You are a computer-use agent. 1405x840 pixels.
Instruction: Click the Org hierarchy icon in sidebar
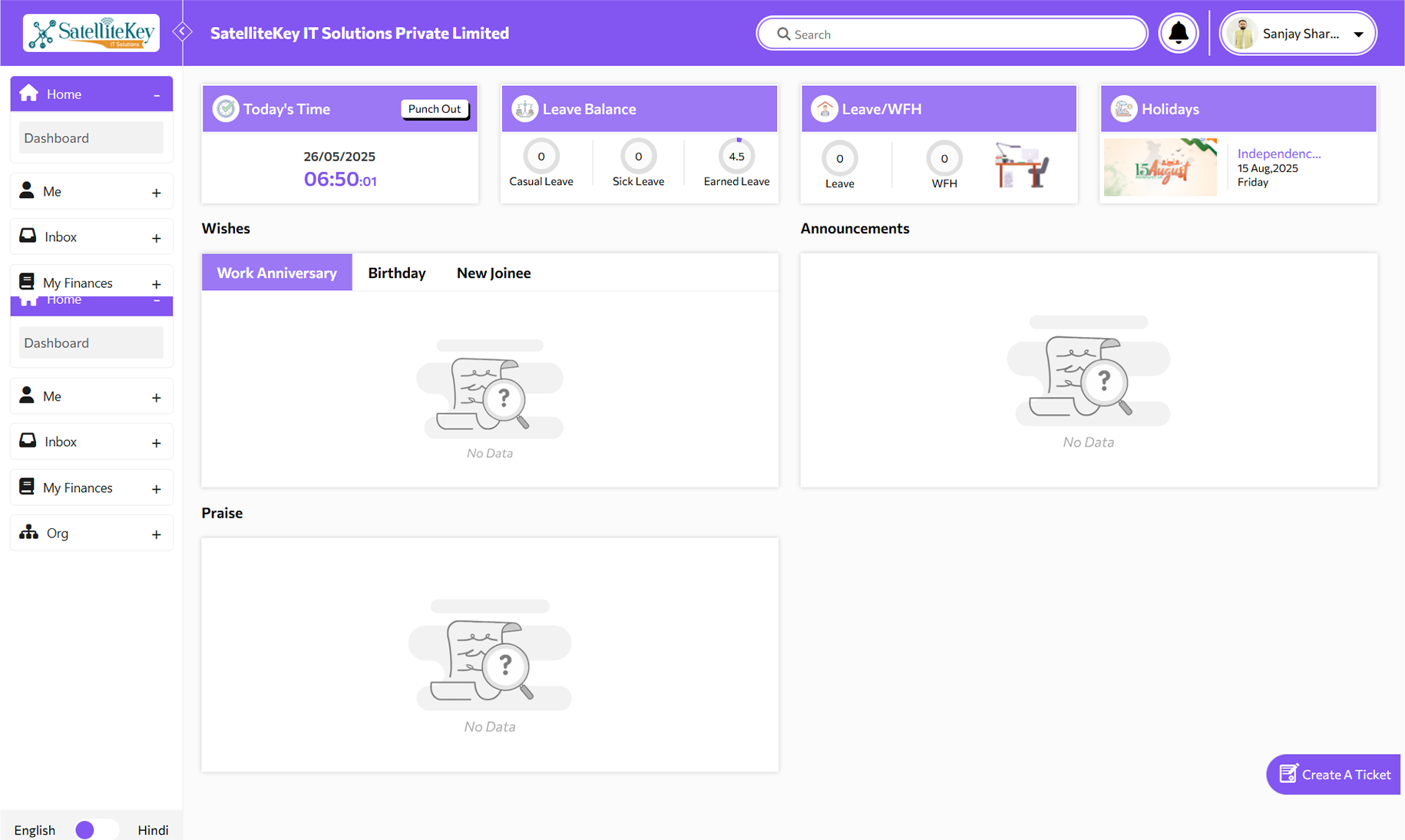tap(29, 533)
